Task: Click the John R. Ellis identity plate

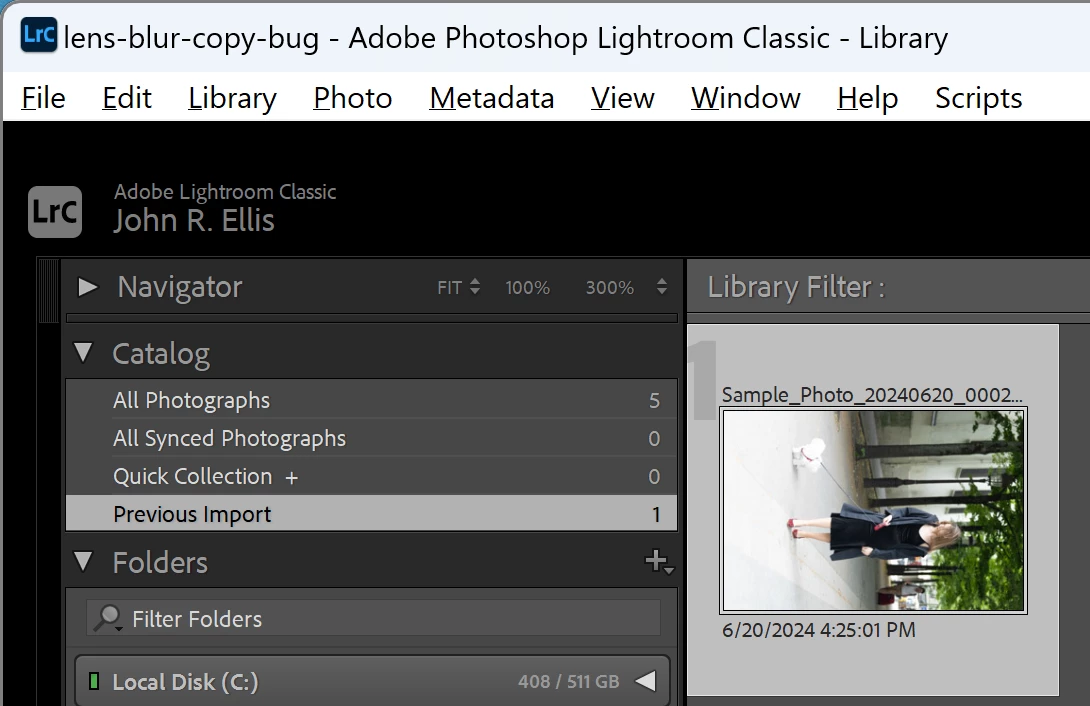Action: [x=194, y=220]
